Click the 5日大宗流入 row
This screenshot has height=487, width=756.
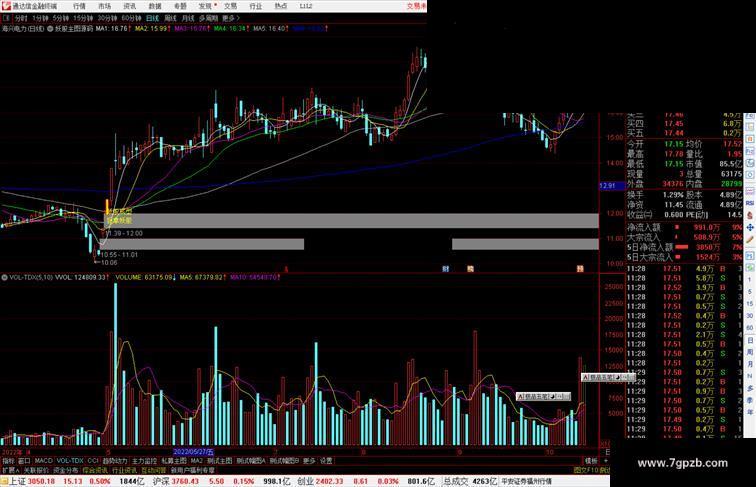(x=684, y=257)
